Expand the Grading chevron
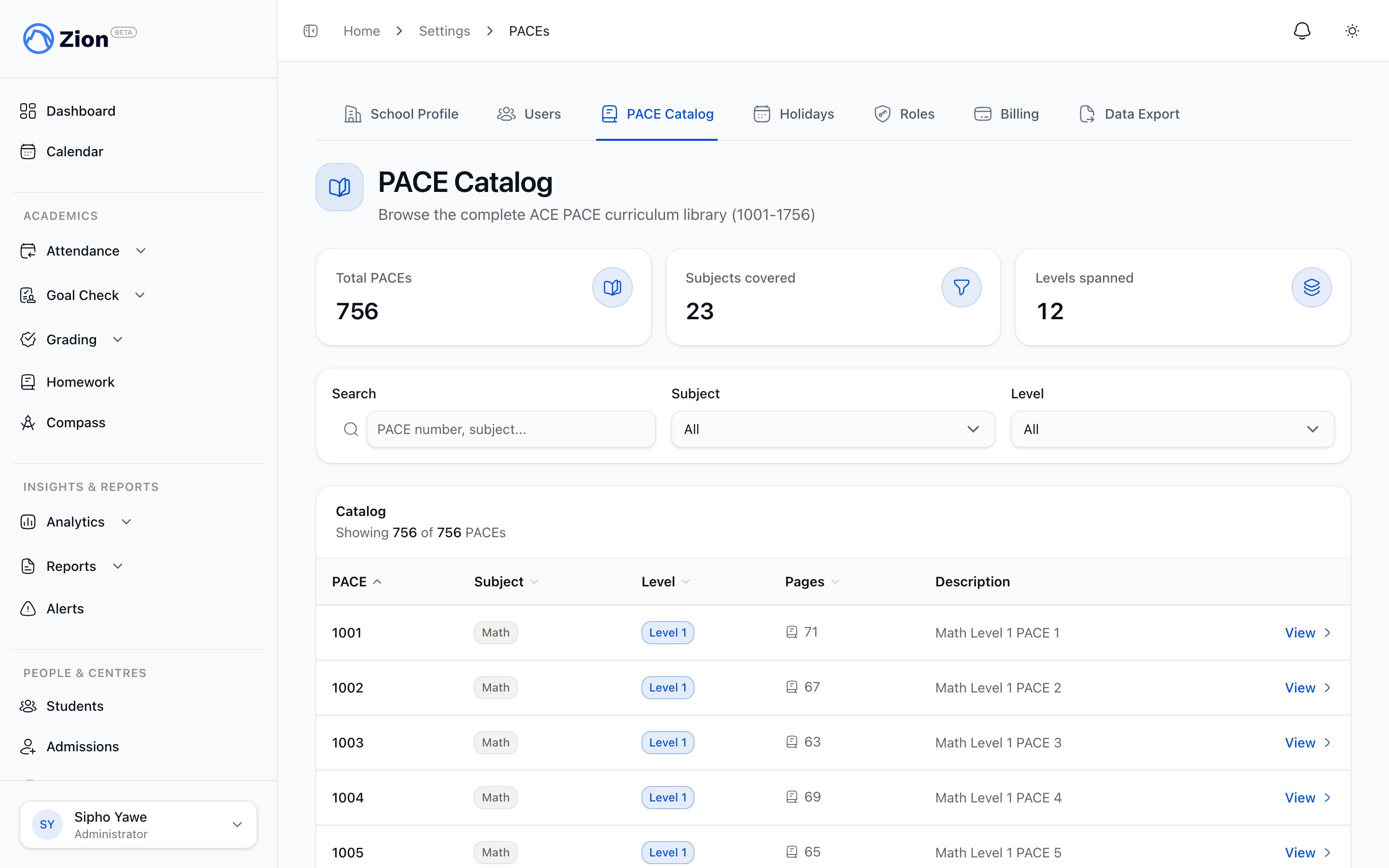Viewport: 1389px width, 868px height. coord(118,339)
